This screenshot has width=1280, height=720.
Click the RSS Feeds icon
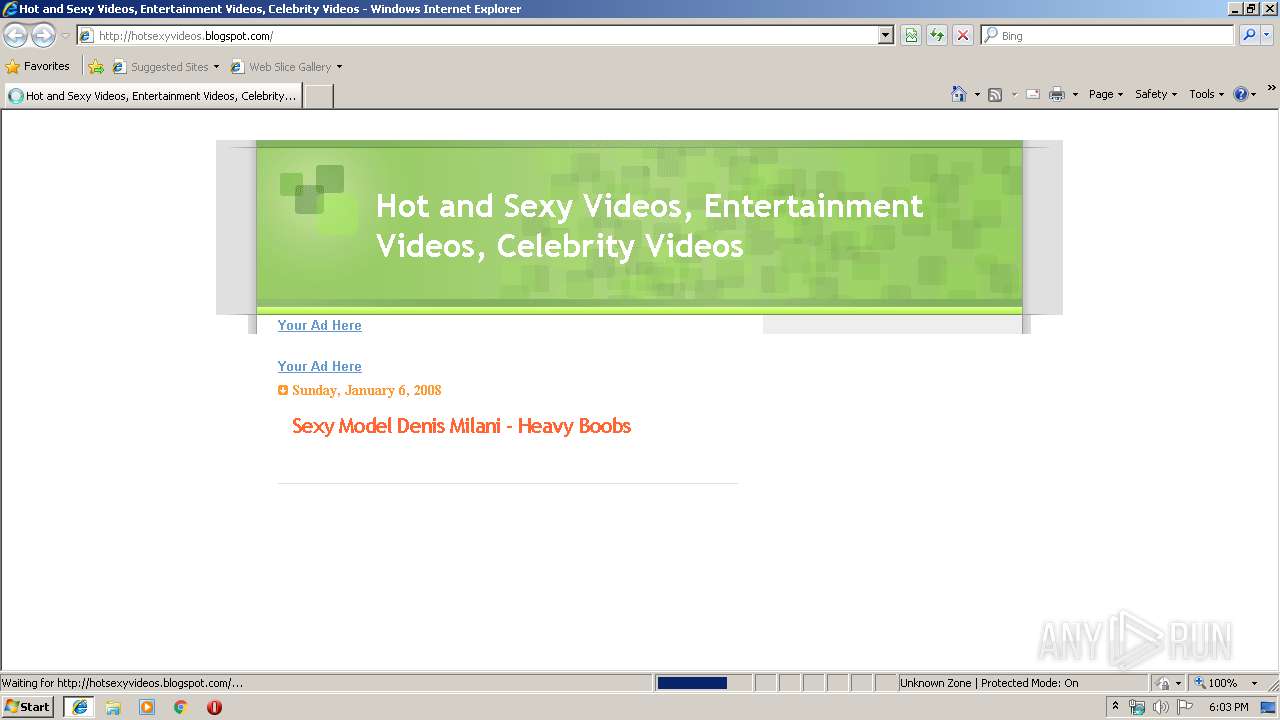995,94
